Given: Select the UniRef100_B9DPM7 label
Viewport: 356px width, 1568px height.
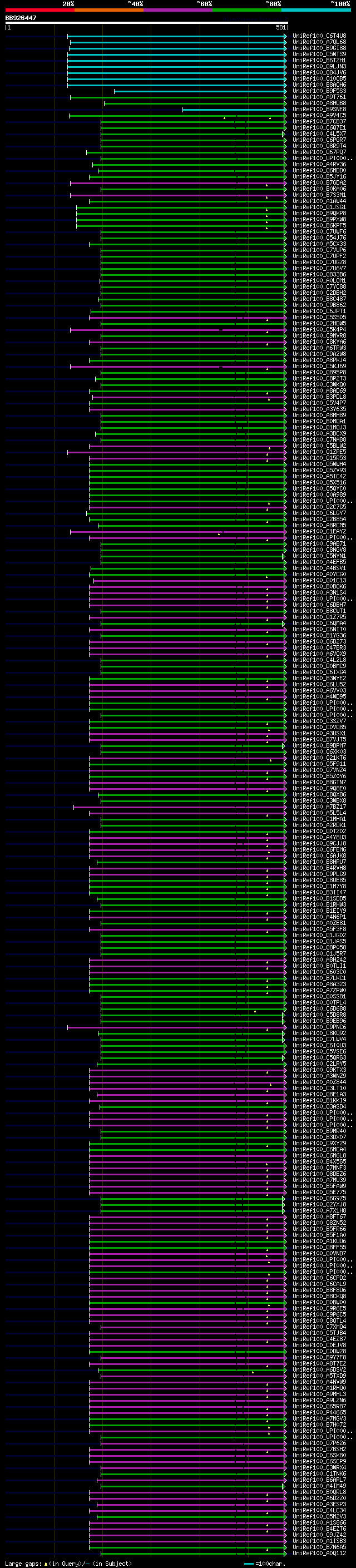Looking at the screenshot, I should 319,746.
